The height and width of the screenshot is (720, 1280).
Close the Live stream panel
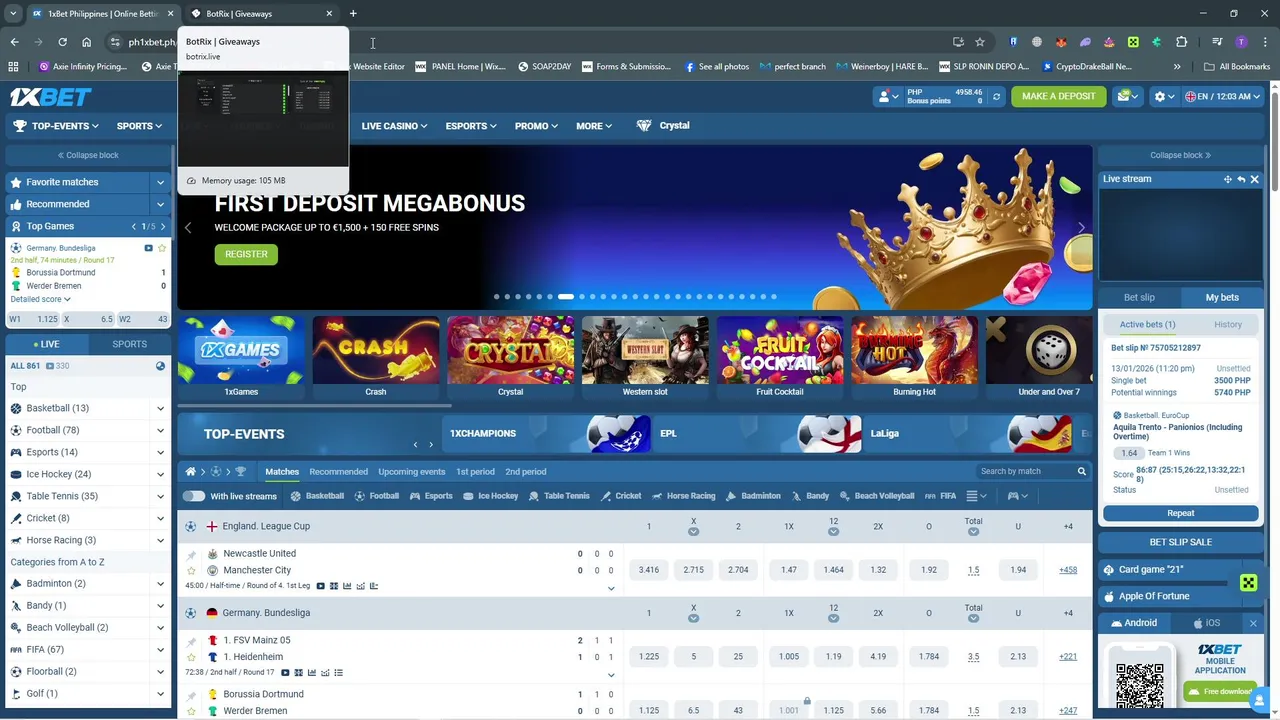tap(1254, 179)
